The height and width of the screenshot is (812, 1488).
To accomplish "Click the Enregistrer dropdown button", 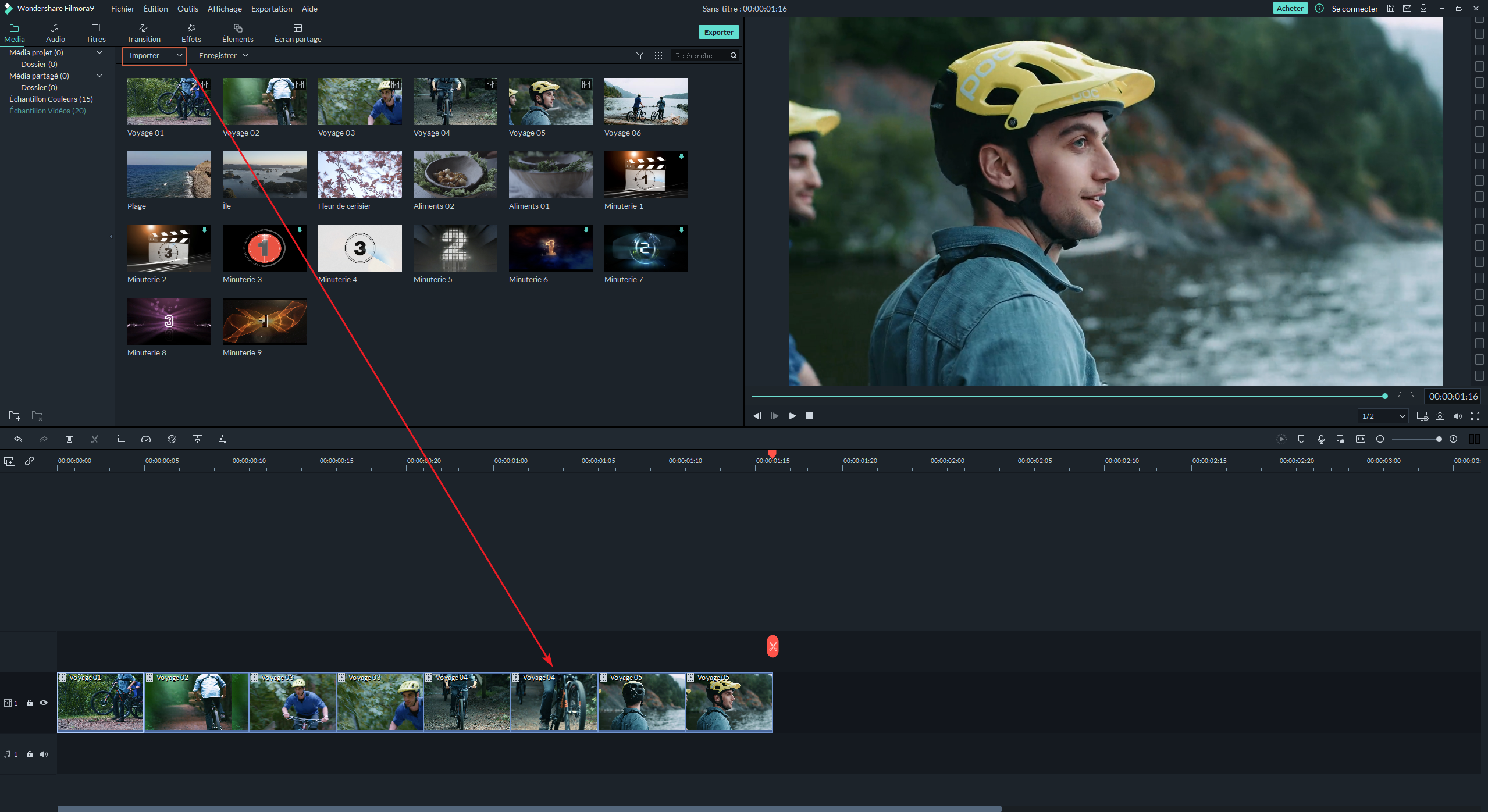I will (222, 55).
